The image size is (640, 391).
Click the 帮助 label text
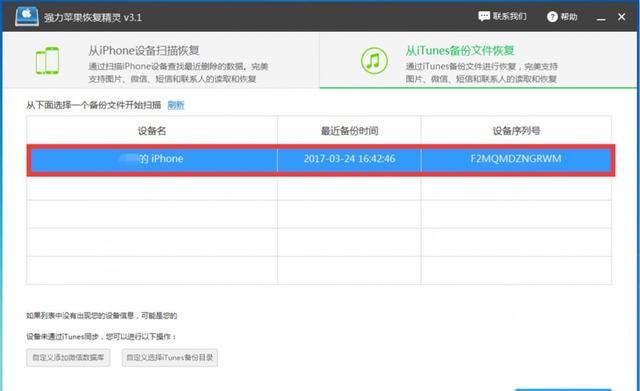pyautogui.click(x=569, y=17)
